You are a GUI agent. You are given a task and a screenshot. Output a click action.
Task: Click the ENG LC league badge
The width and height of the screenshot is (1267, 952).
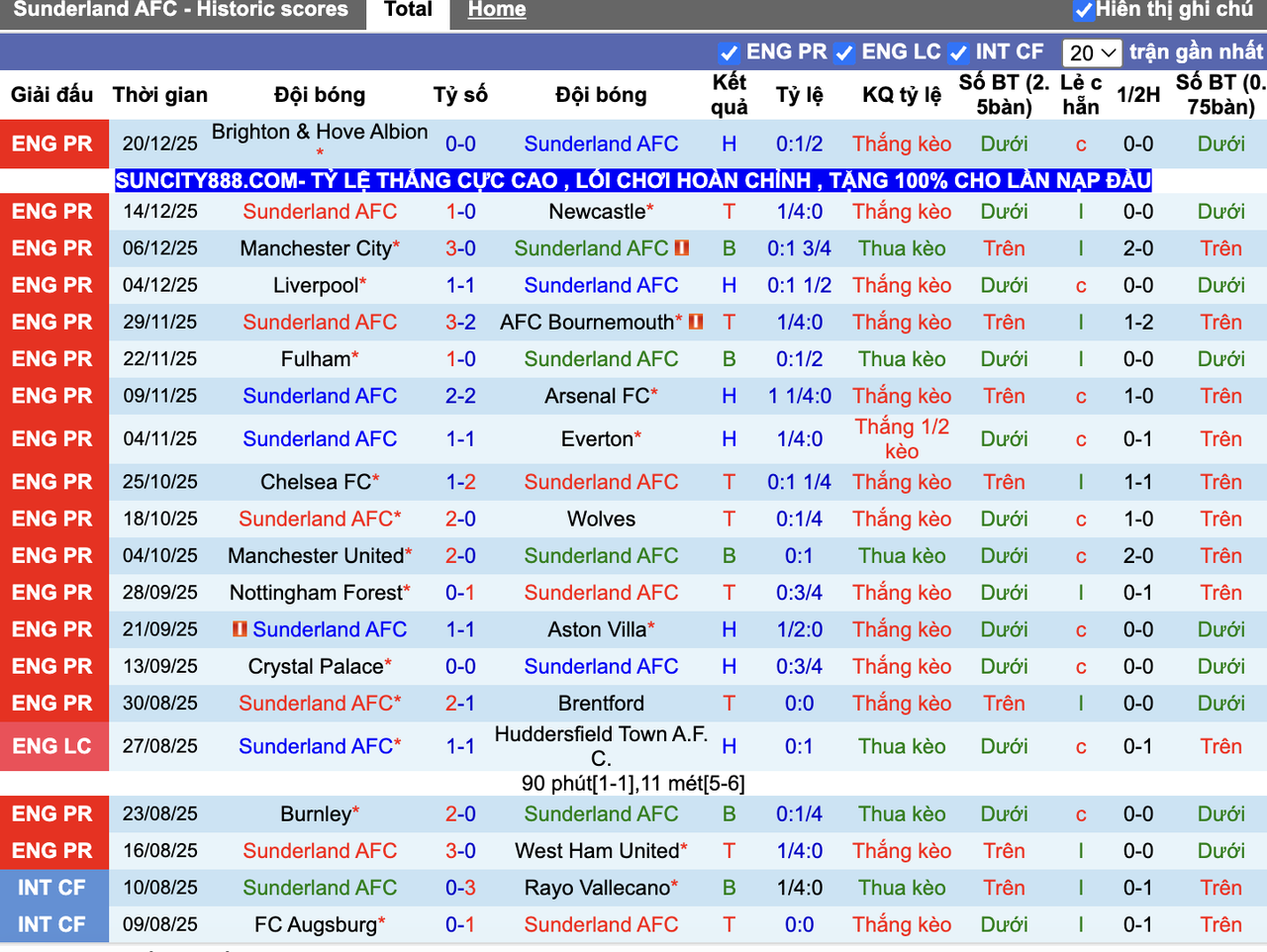pos(54,746)
